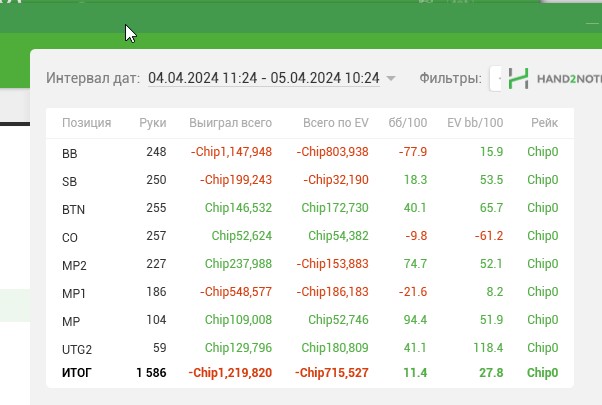Sort by Выиграл всего column header
This screenshot has width=602, height=405.
[x=230, y=123]
